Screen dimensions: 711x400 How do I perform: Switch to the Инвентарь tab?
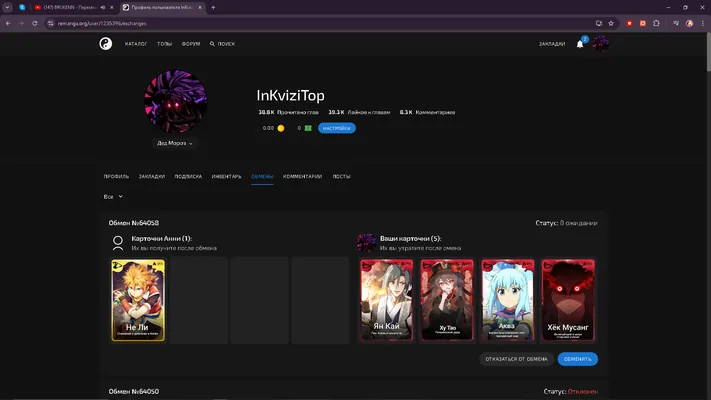(x=226, y=176)
